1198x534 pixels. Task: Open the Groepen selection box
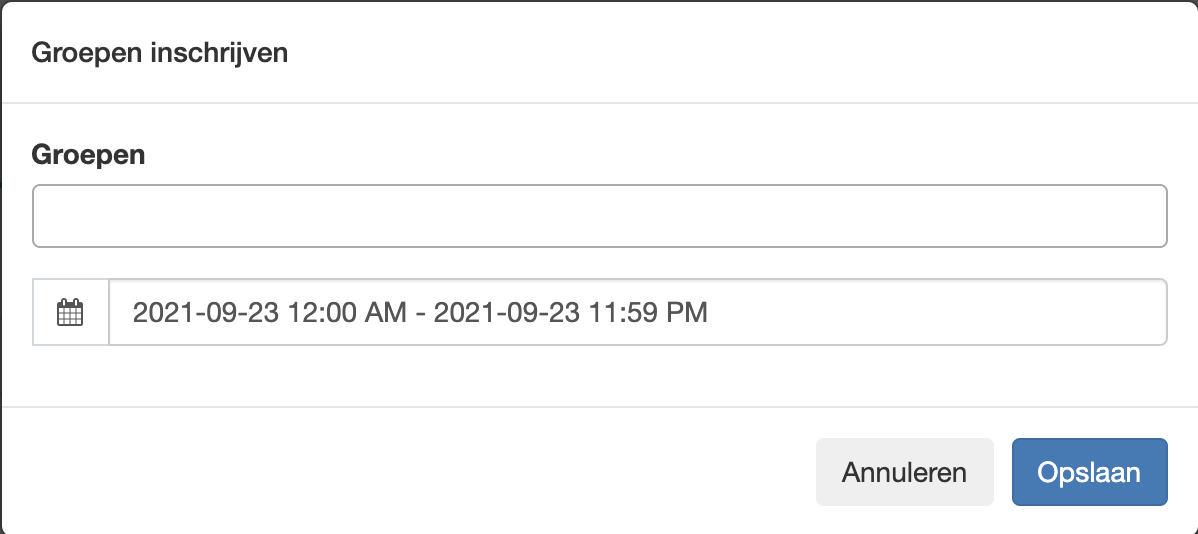600,216
